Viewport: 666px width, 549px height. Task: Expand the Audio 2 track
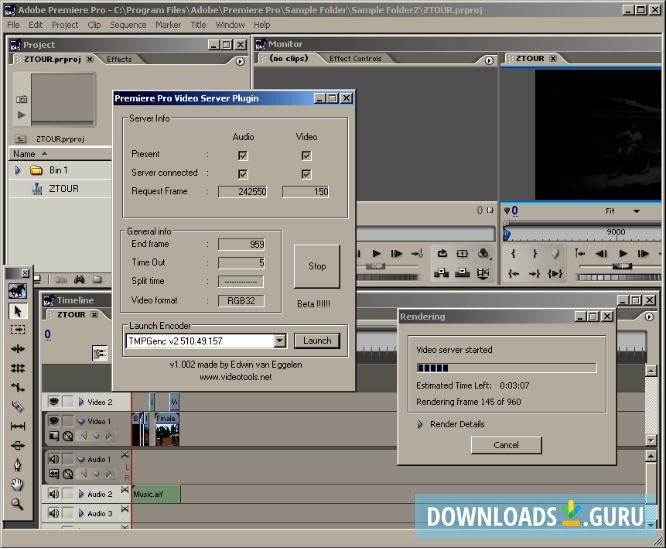pos(81,494)
